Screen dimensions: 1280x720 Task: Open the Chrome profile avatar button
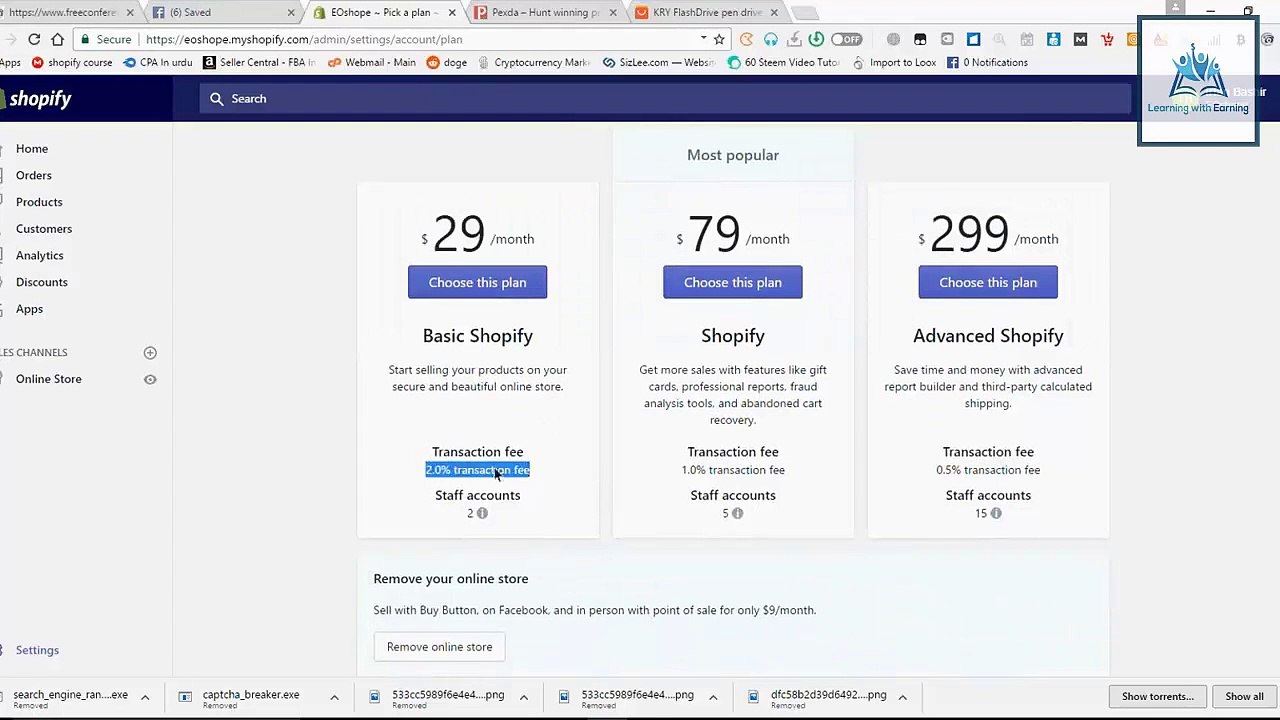1175,8
